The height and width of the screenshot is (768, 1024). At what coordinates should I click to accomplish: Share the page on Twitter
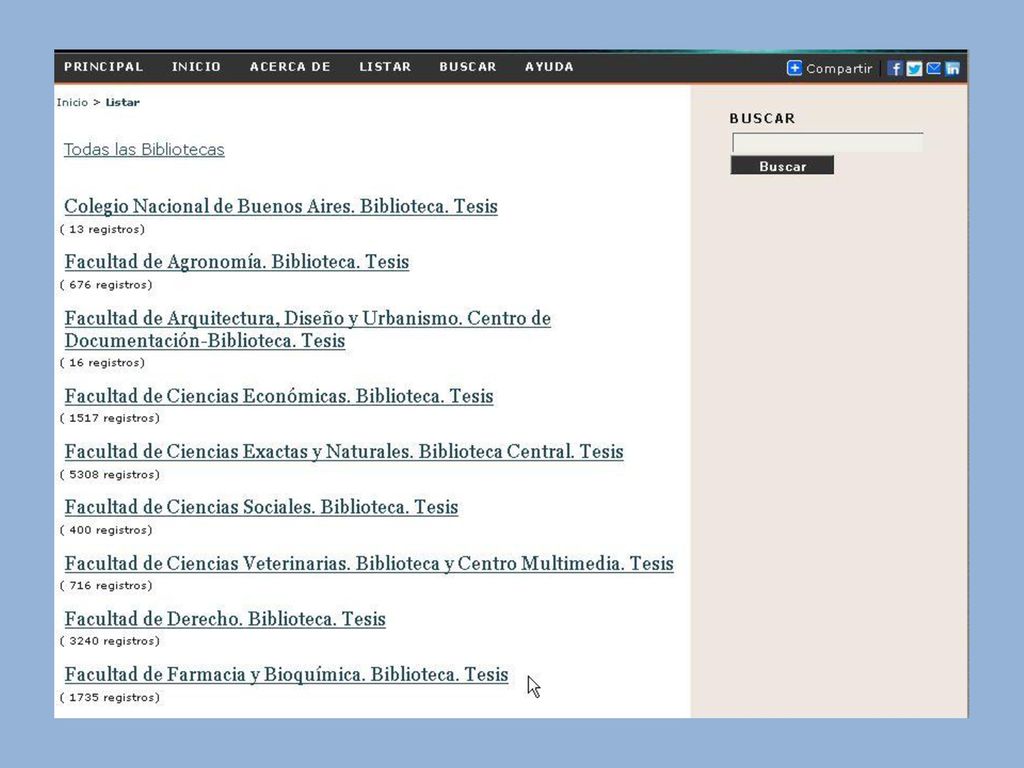coord(914,69)
